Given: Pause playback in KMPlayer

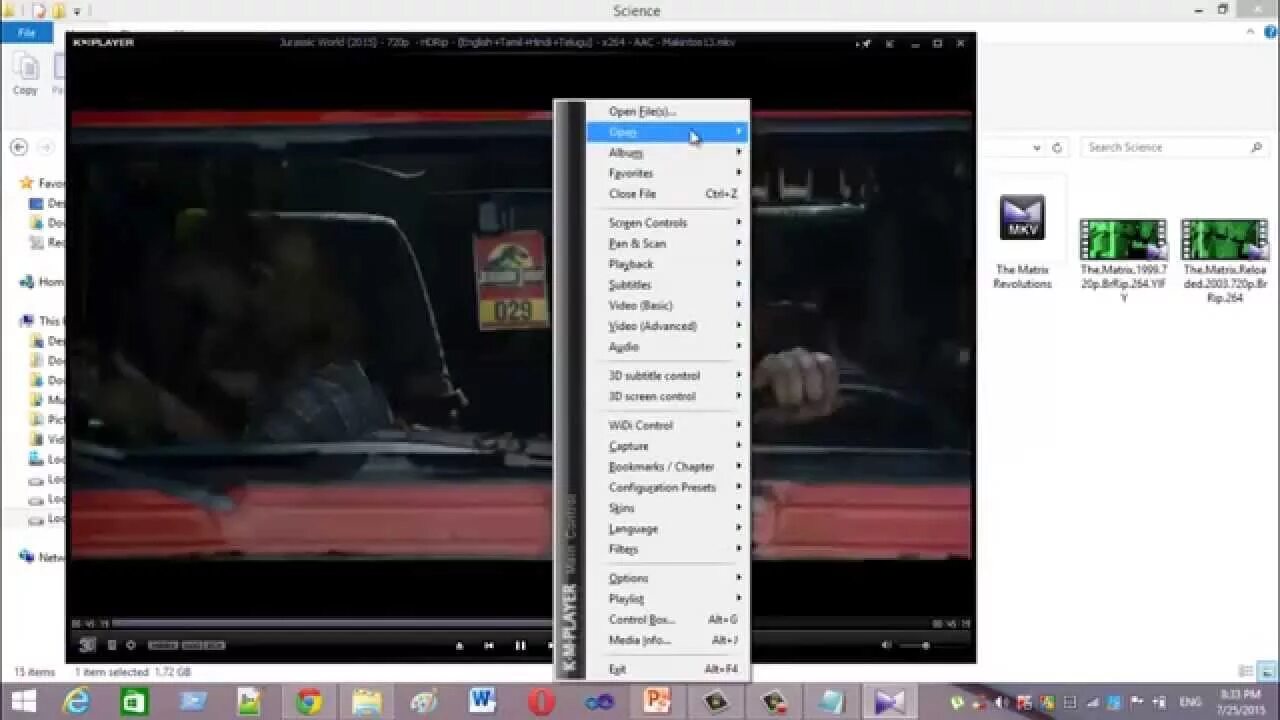Looking at the screenshot, I should [x=520, y=646].
